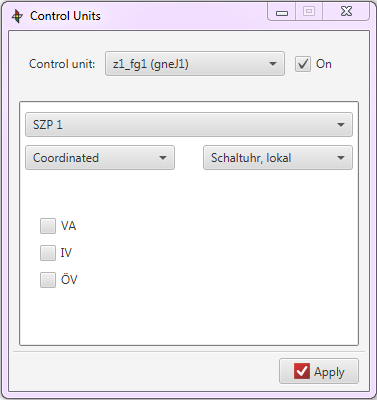Image resolution: width=377 pixels, height=400 pixels.
Task: Open the Schaltuhr, lokal dropdown
Action: tap(278, 158)
